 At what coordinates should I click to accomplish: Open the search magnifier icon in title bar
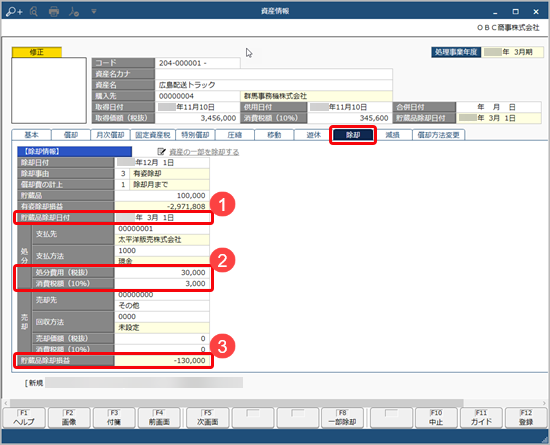34,12
